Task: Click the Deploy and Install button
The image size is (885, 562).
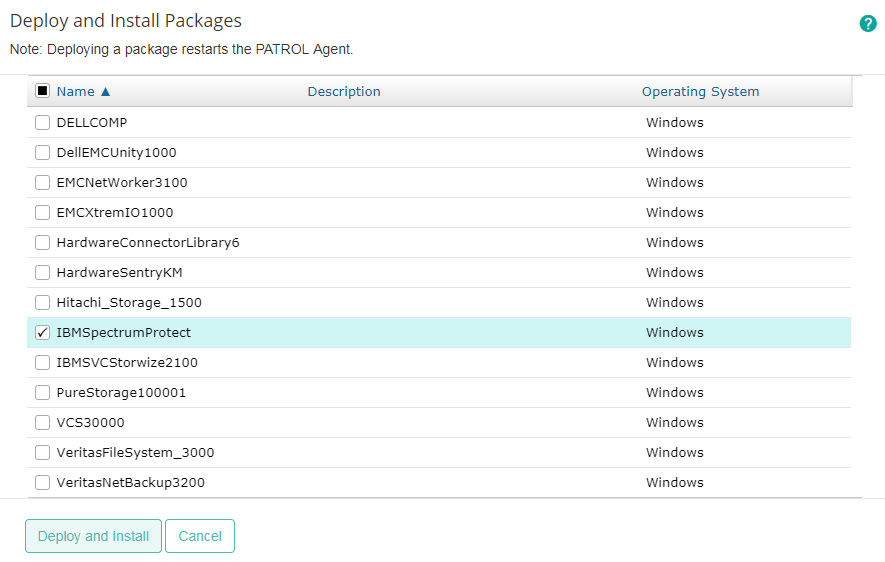Action: coord(93,536)
